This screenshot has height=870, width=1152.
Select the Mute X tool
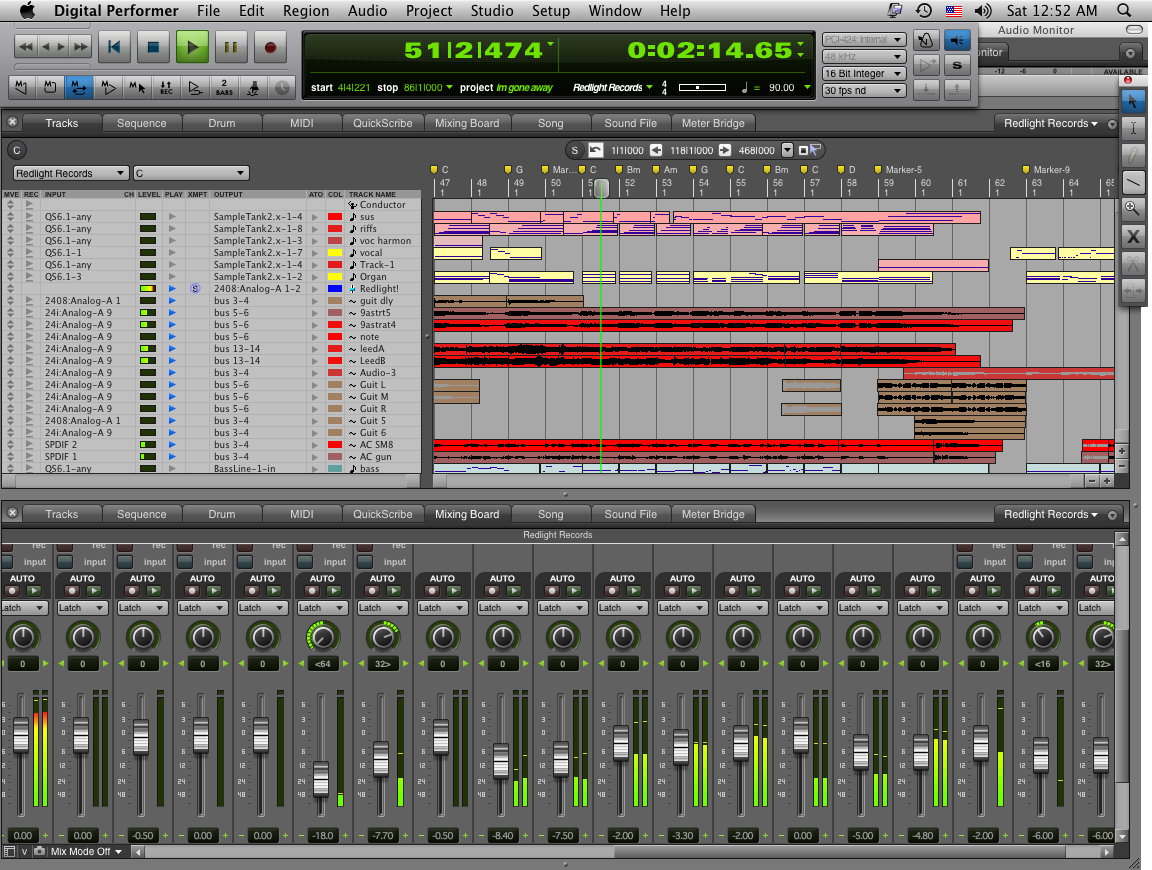point(1133,236)
